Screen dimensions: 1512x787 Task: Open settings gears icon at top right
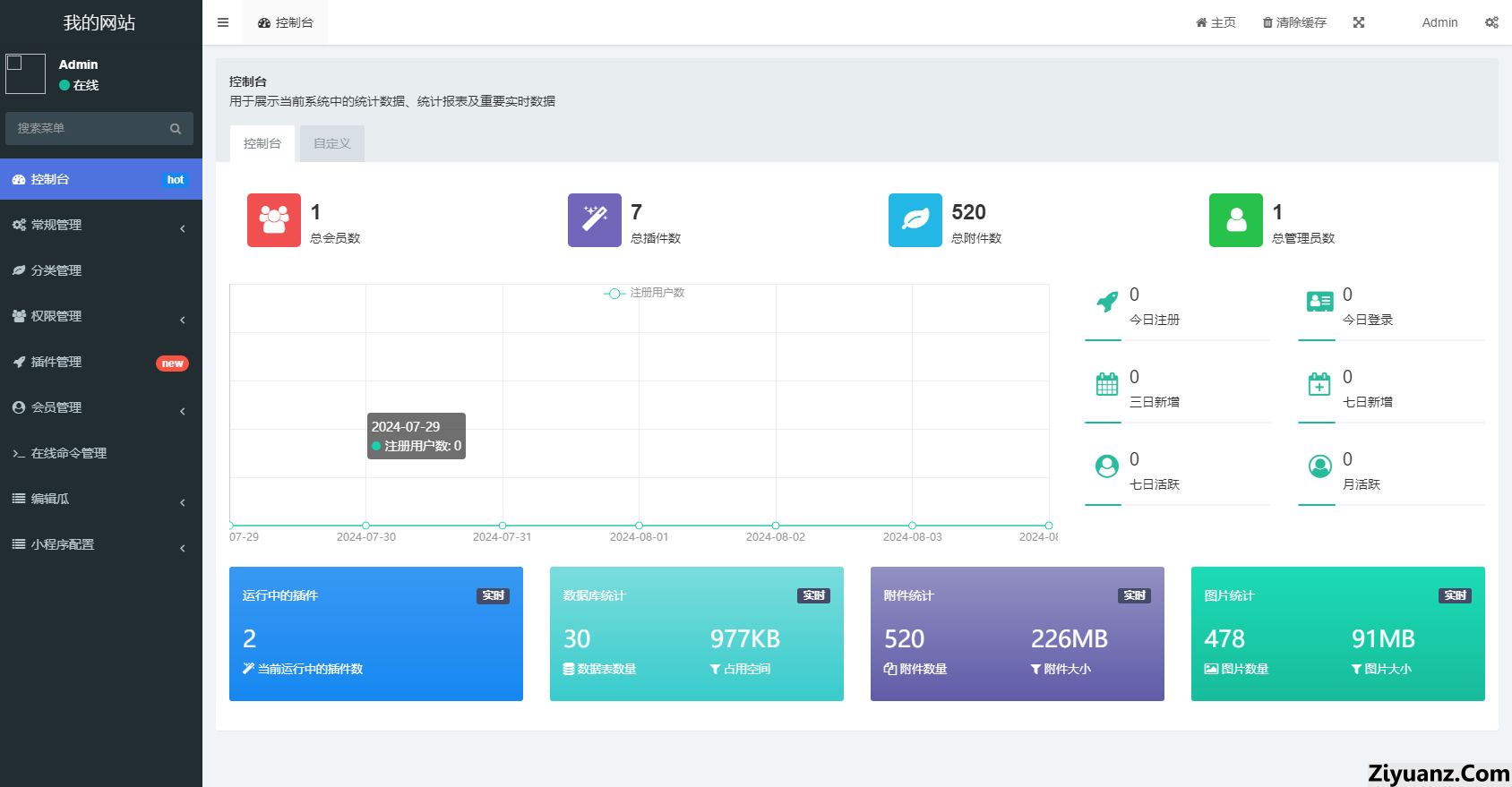(x=1491, y=22)
